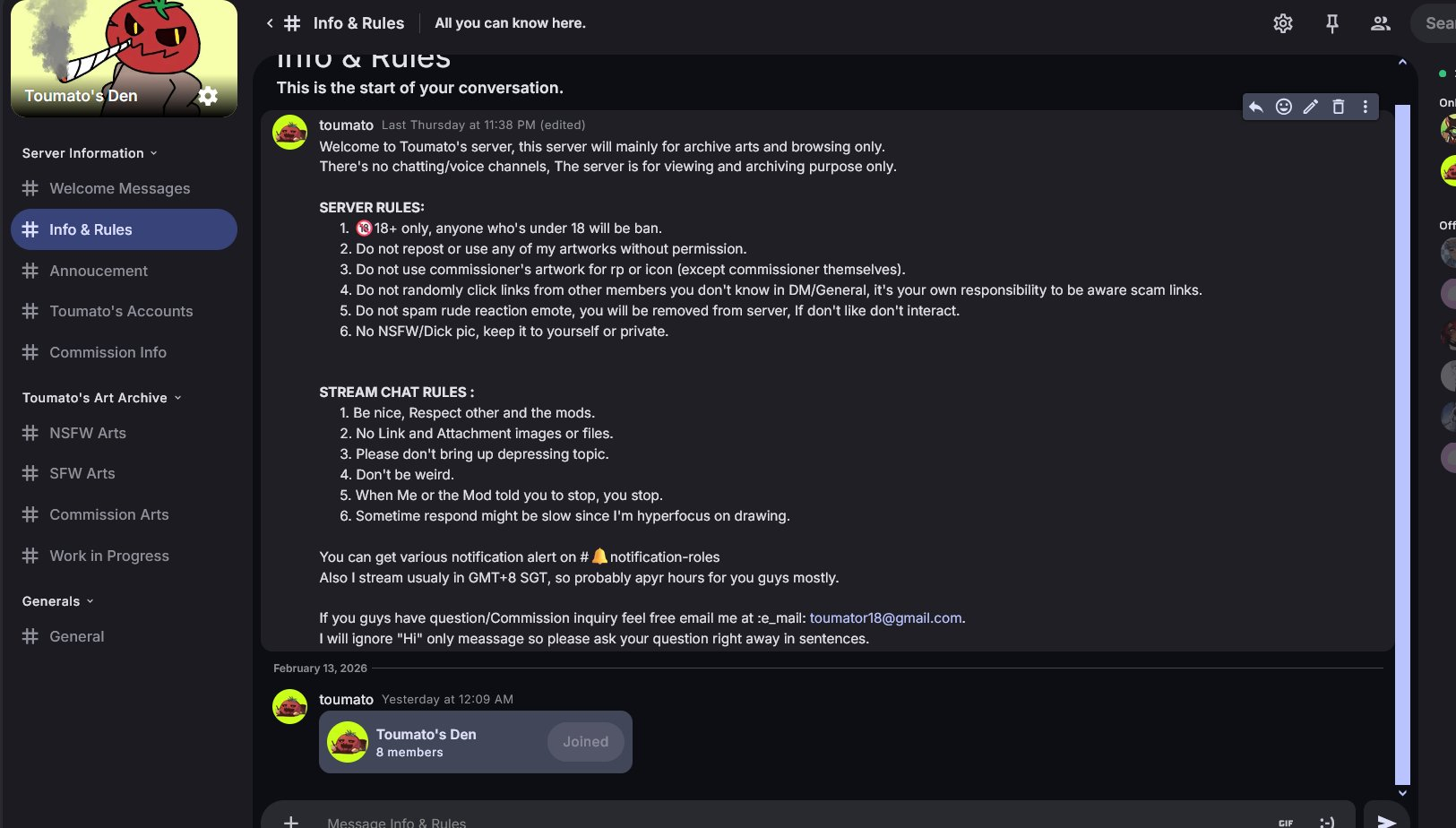Open channel settings gear in header
The height and width of the screenshot is (828, 1456).
point(1283,23)
